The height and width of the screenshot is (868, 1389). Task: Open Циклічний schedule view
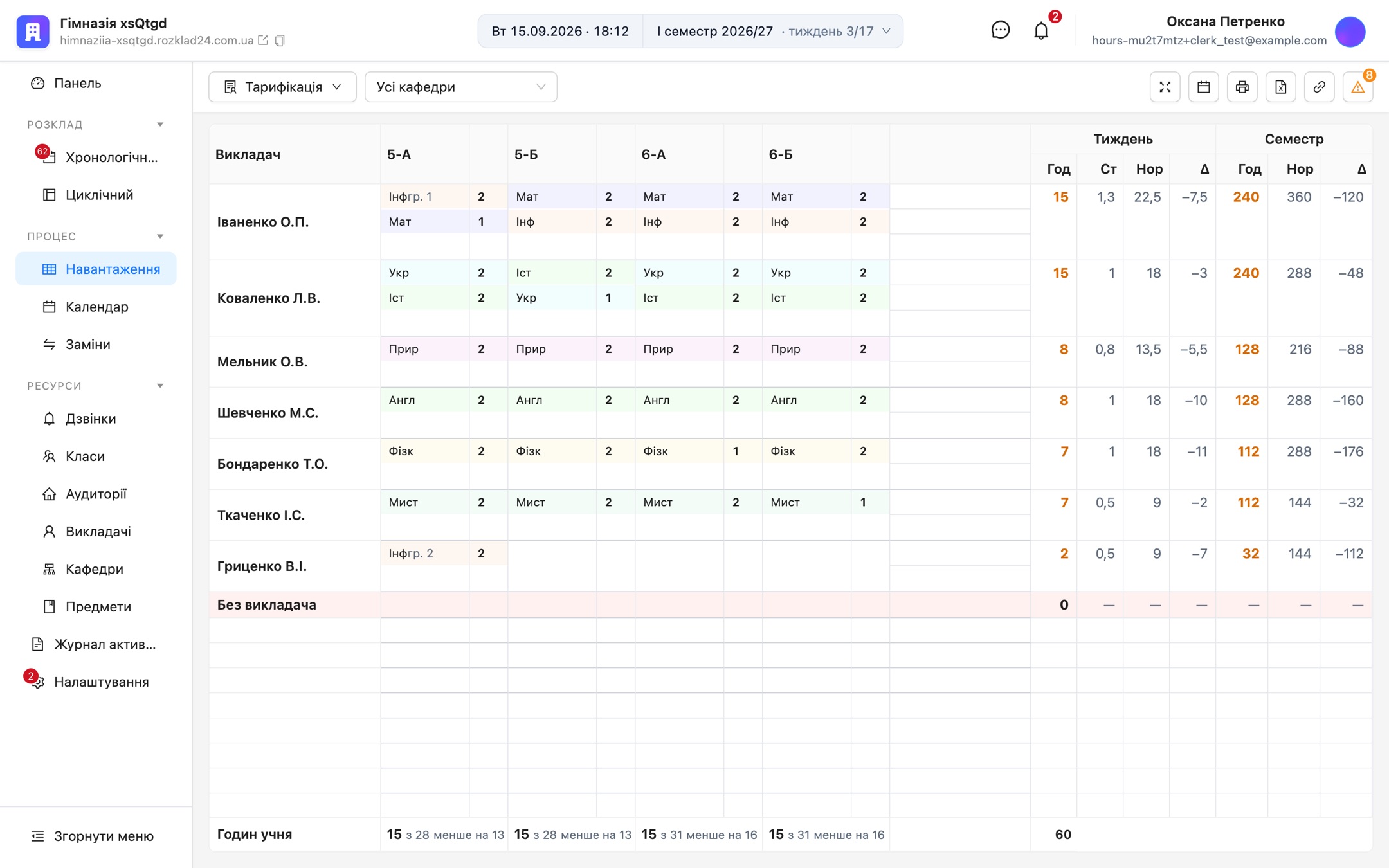[x=96, y=195]
